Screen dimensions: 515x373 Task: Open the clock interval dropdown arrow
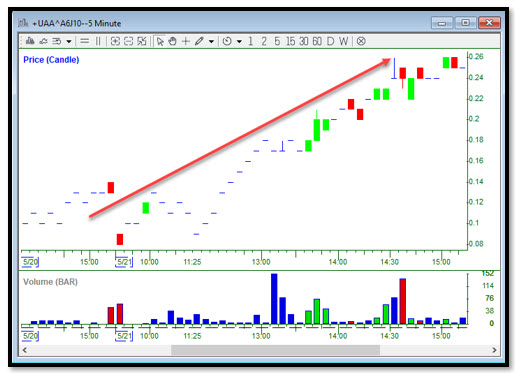tap(239, 42)
